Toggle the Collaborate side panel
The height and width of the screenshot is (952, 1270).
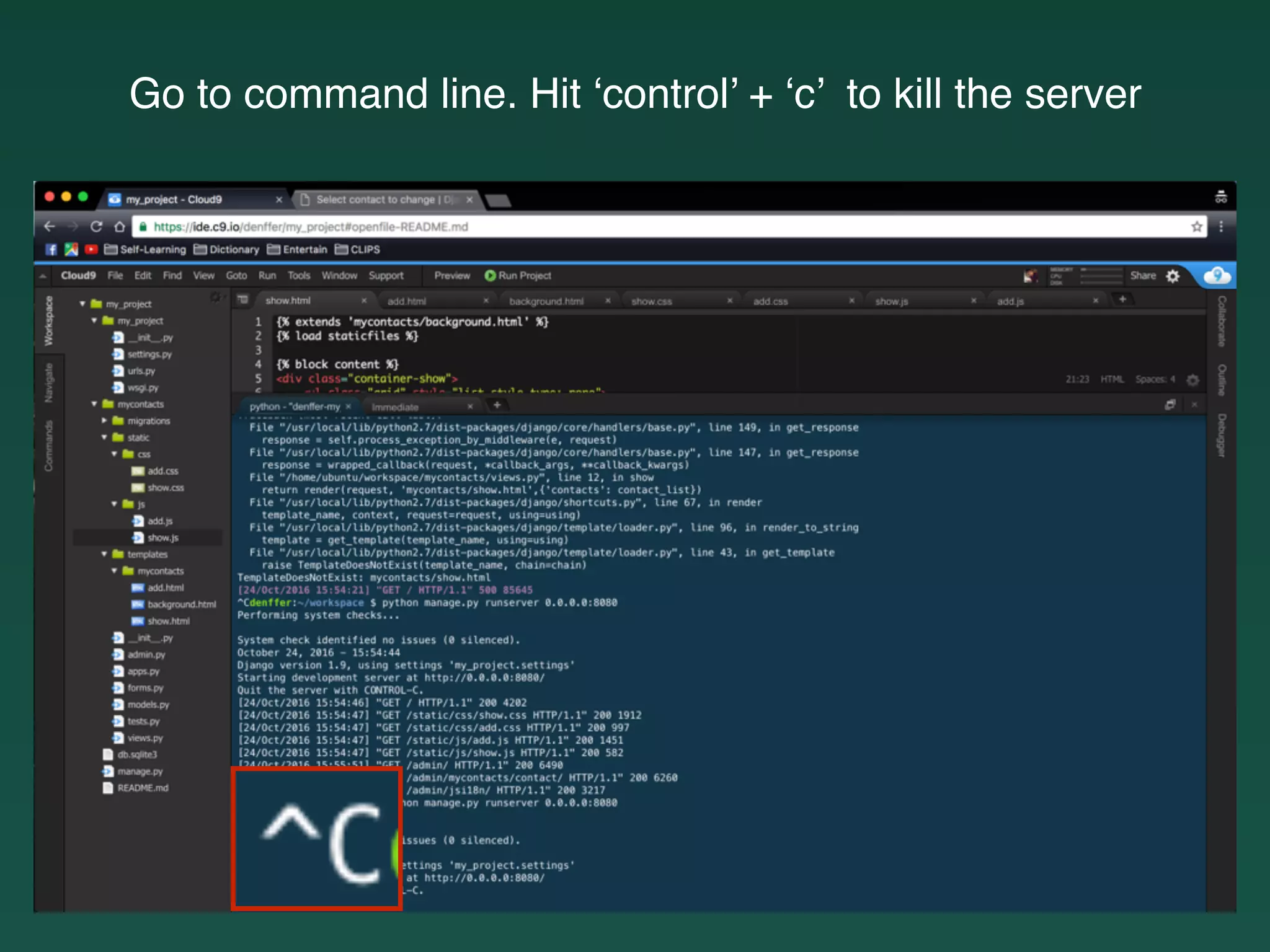(x=1221, y=320)
